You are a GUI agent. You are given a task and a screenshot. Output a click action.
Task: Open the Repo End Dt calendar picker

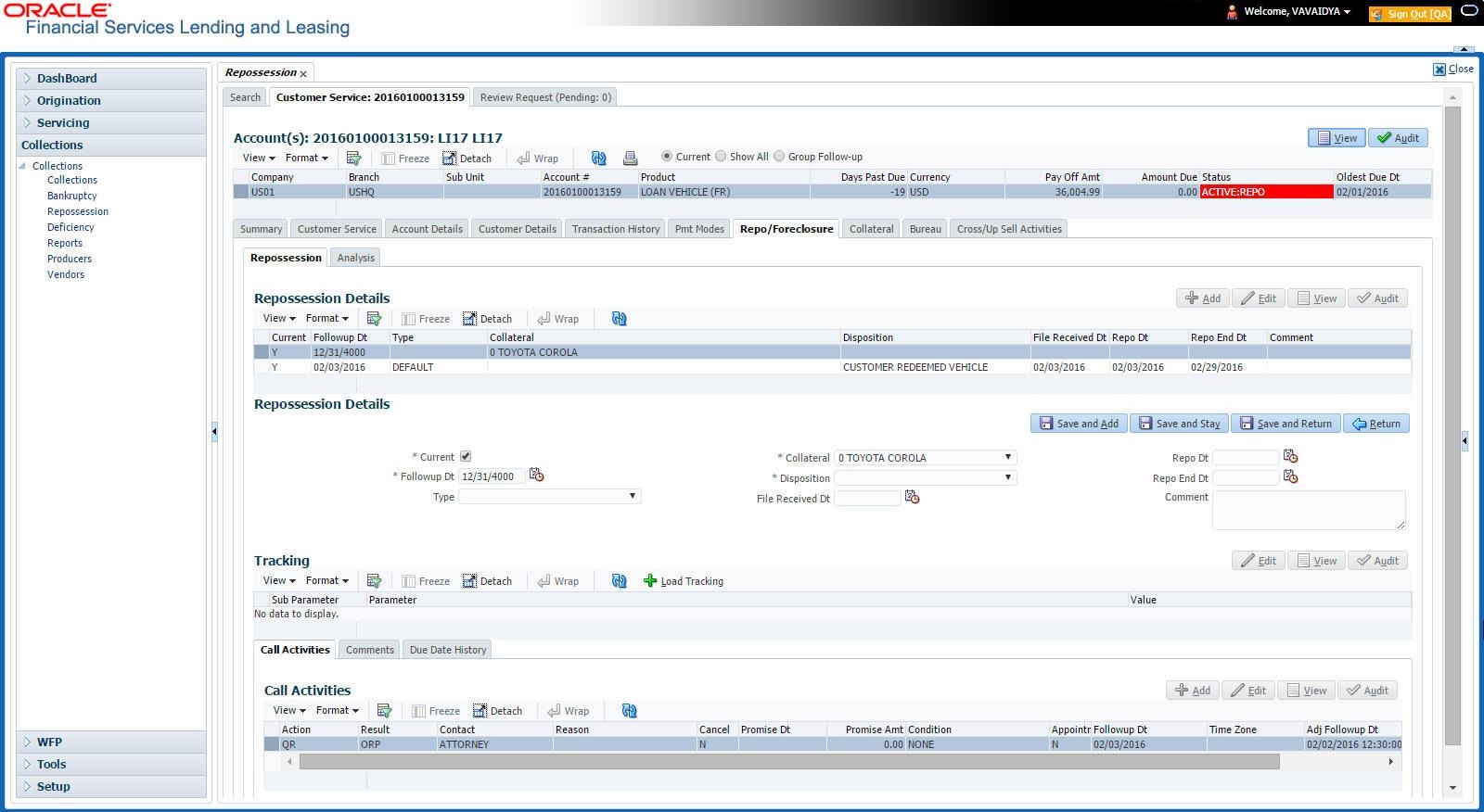(1290, 476)
